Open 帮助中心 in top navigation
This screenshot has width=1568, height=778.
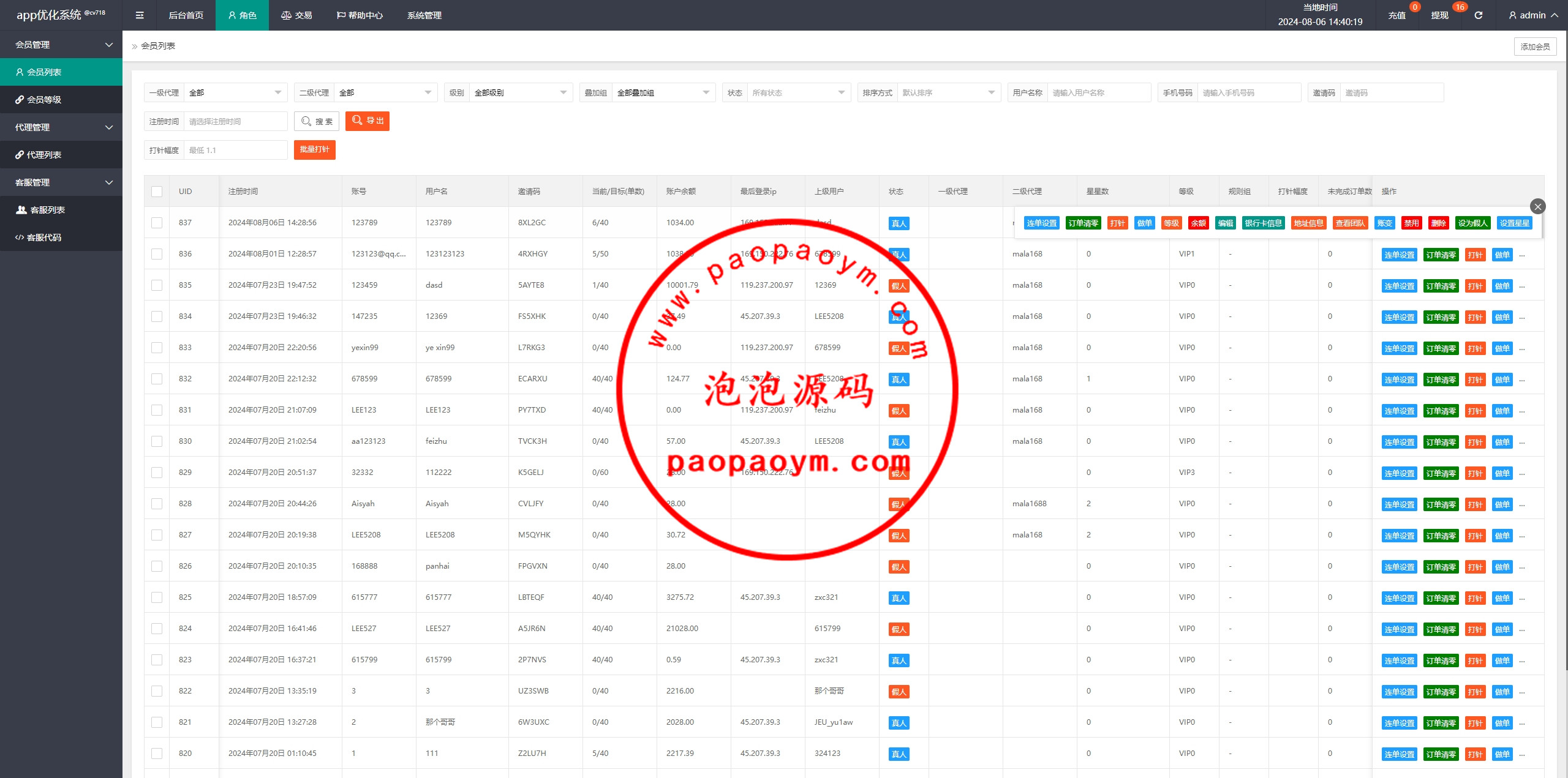coord(360,15)
